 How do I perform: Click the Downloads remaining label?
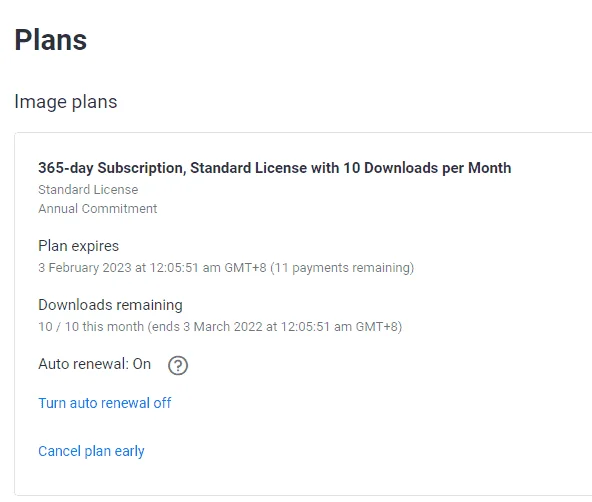point(110,305)
